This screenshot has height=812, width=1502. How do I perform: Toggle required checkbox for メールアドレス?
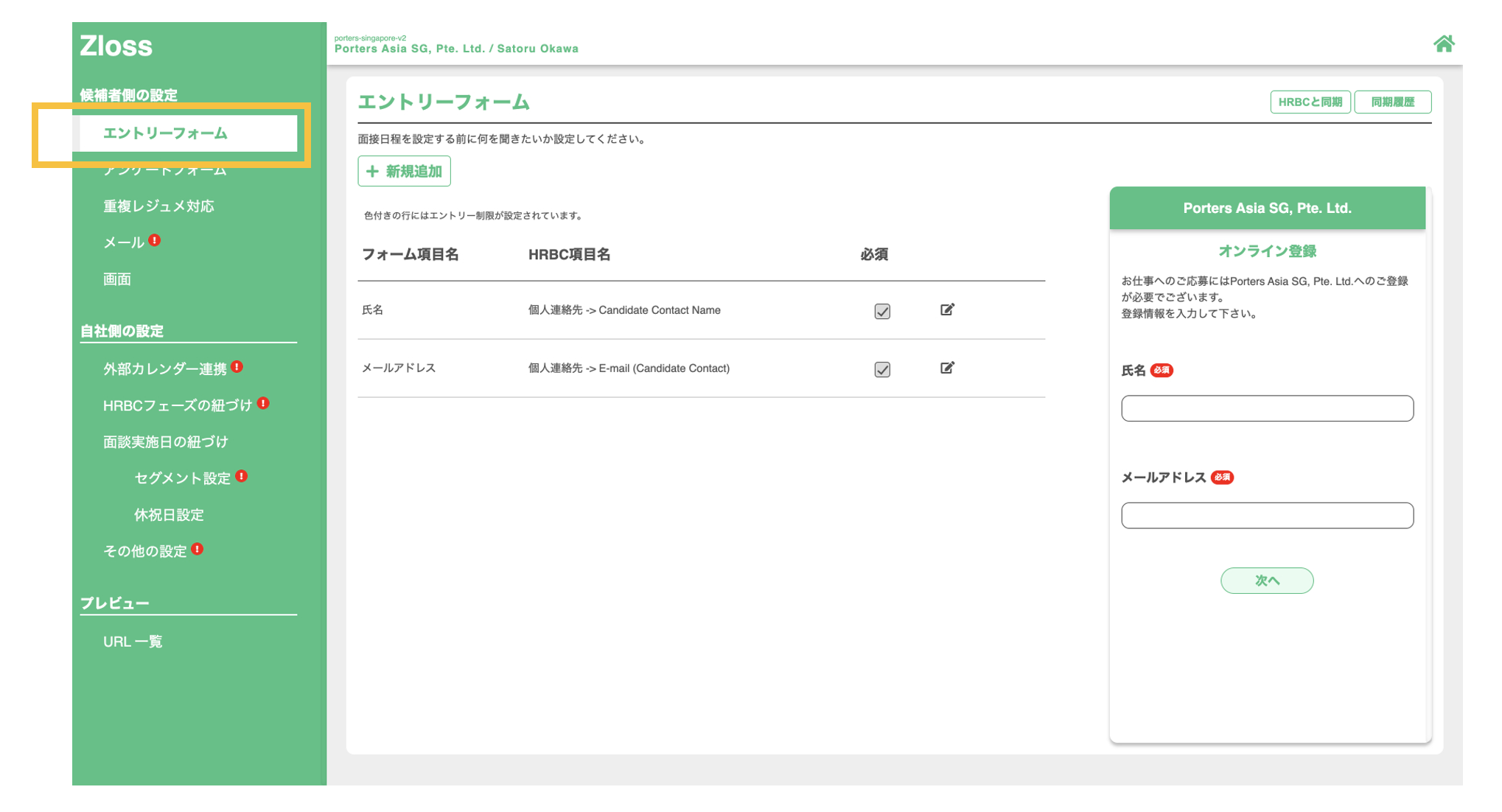pyautogui.click(x=881, y=369)
